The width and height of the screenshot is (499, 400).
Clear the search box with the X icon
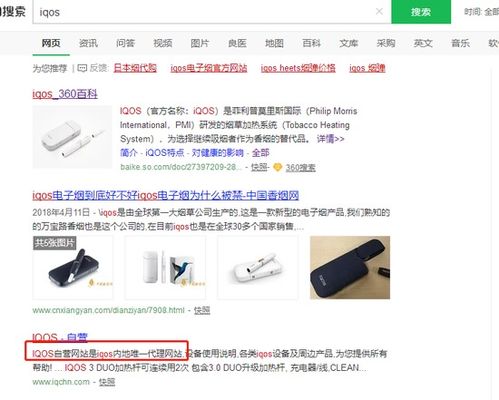point(379,12)
